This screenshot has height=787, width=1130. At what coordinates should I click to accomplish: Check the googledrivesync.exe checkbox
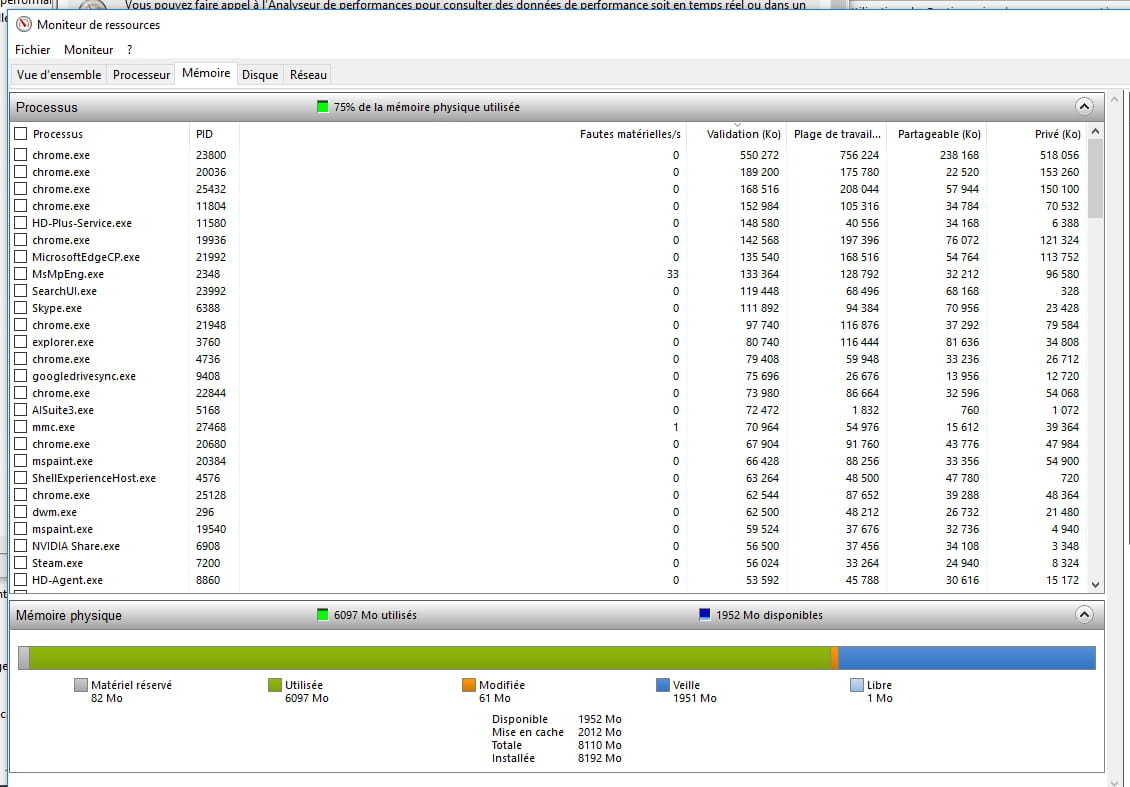tap(21, 375)
